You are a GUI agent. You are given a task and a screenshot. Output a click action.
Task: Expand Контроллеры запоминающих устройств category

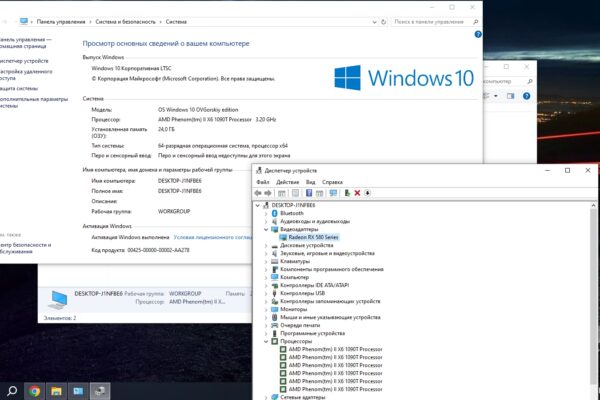(266, 302)
